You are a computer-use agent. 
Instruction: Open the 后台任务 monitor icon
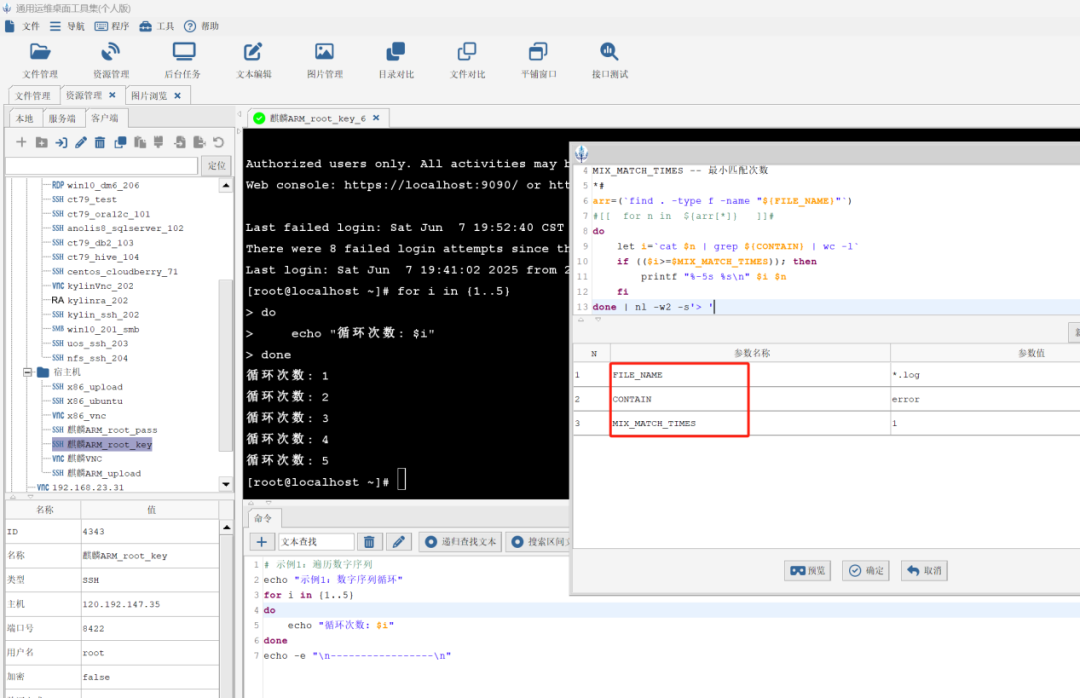coord(183,59)
